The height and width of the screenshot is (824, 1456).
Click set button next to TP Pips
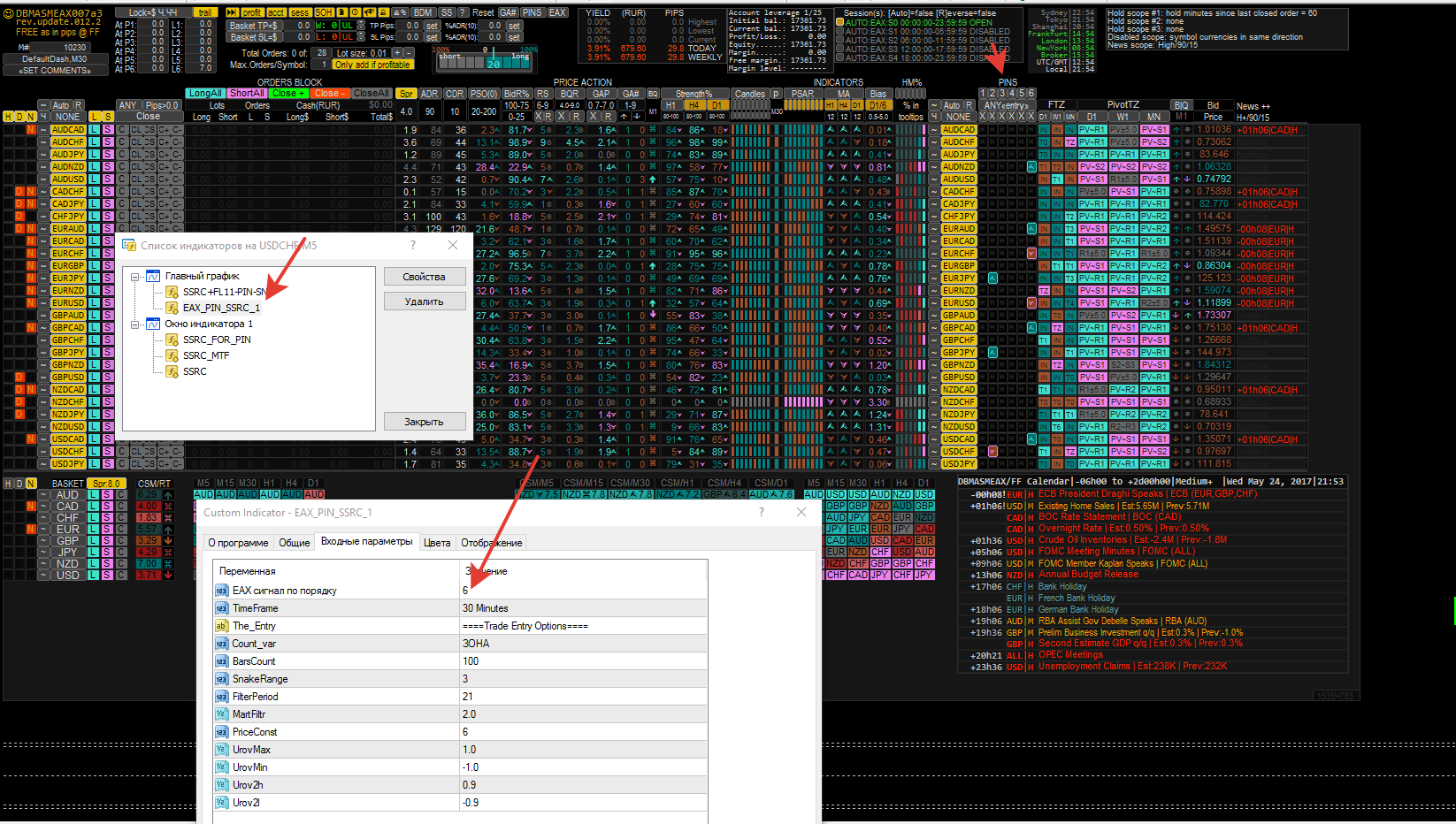pos(431,26)
